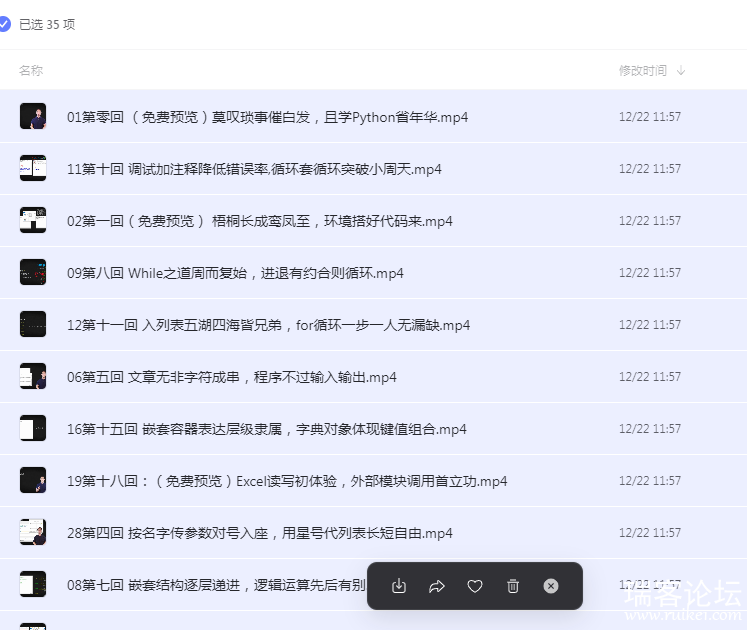Image resolution: width=747 pixels, height=630 pixels.
Task: Select file name 28第四回 按名字传参数对号入座
Action: (260, 532)
